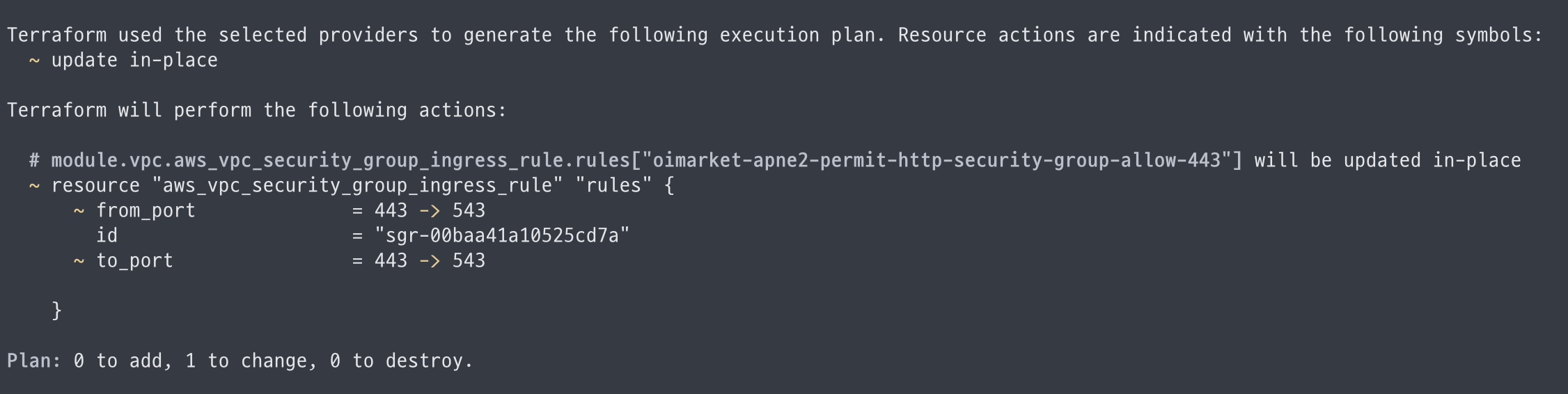Click the id attribute name
The height and width of the screenshot is (394, 1568).
pos(107,236)
